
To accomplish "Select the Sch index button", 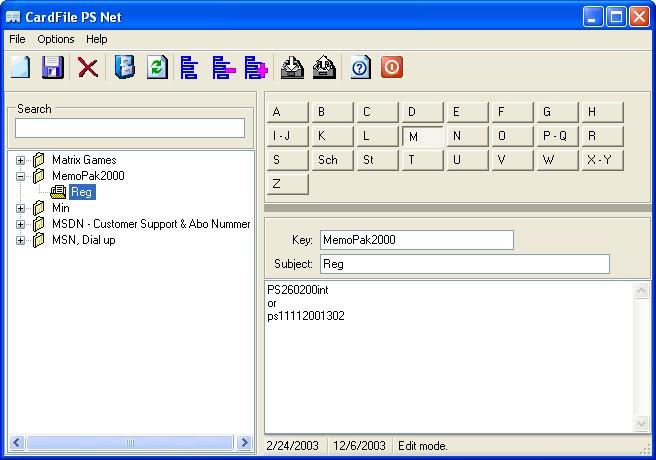I will [x=333, y=160].
